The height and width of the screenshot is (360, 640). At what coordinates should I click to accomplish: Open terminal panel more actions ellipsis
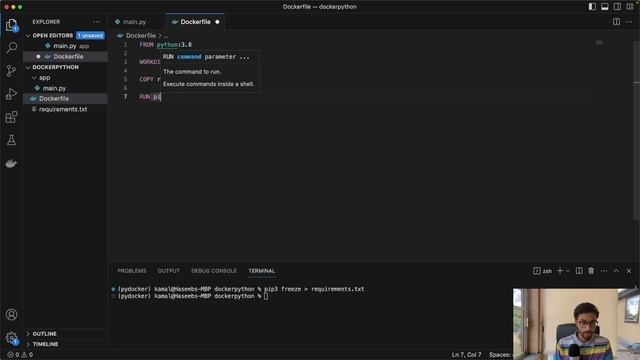[604, 271]
